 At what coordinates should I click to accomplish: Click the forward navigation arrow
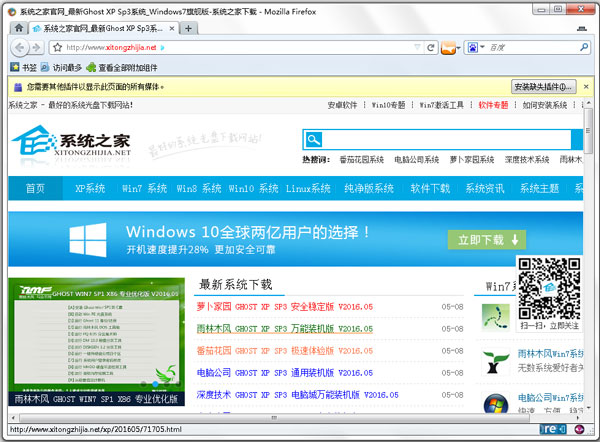(36, 47)
